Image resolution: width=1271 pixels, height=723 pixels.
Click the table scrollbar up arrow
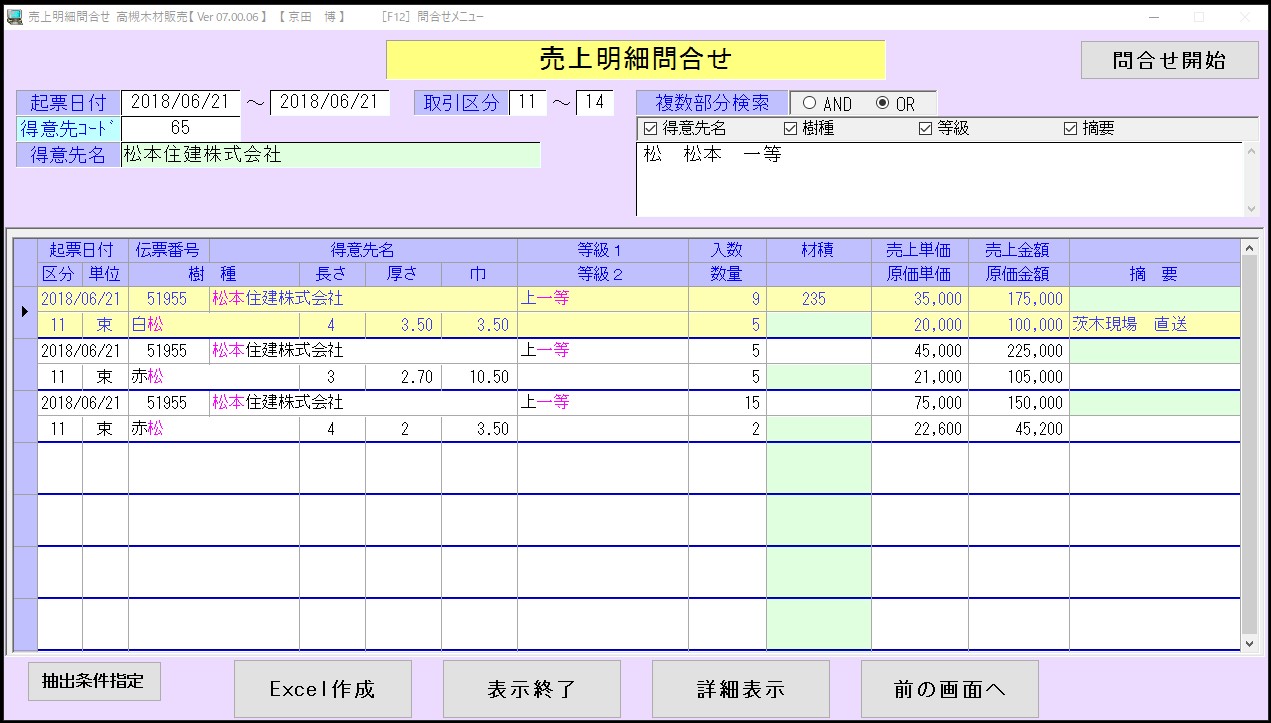pos(1249,246)
